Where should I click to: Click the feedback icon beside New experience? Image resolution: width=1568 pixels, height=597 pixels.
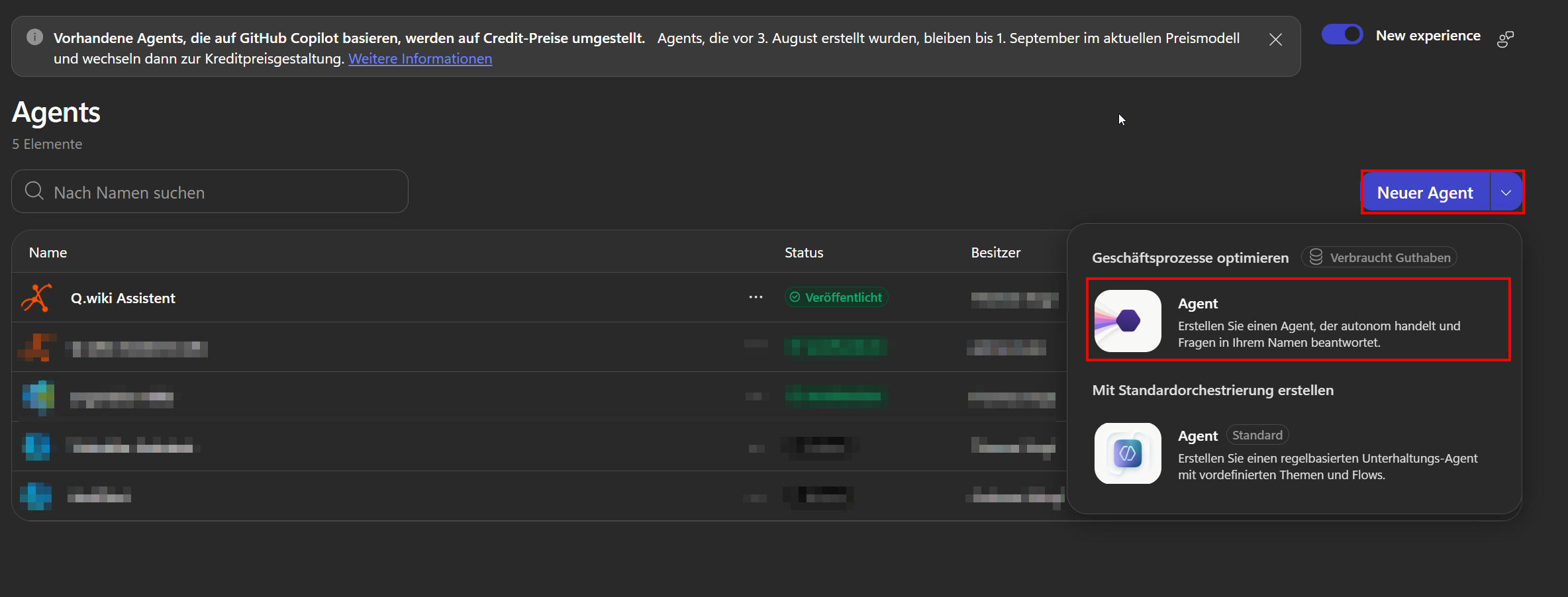pyautogui.click(x=1505, y=39)
